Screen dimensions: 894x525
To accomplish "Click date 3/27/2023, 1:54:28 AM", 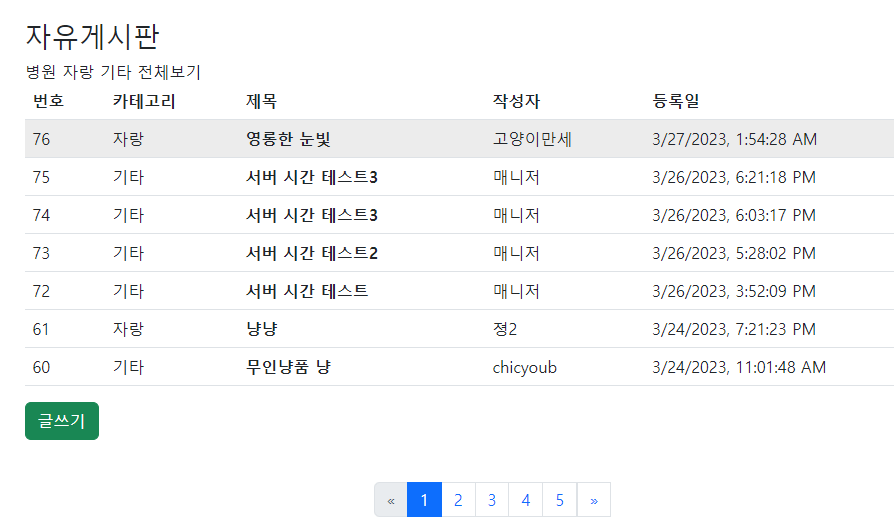I will click(x=734, y=139).
